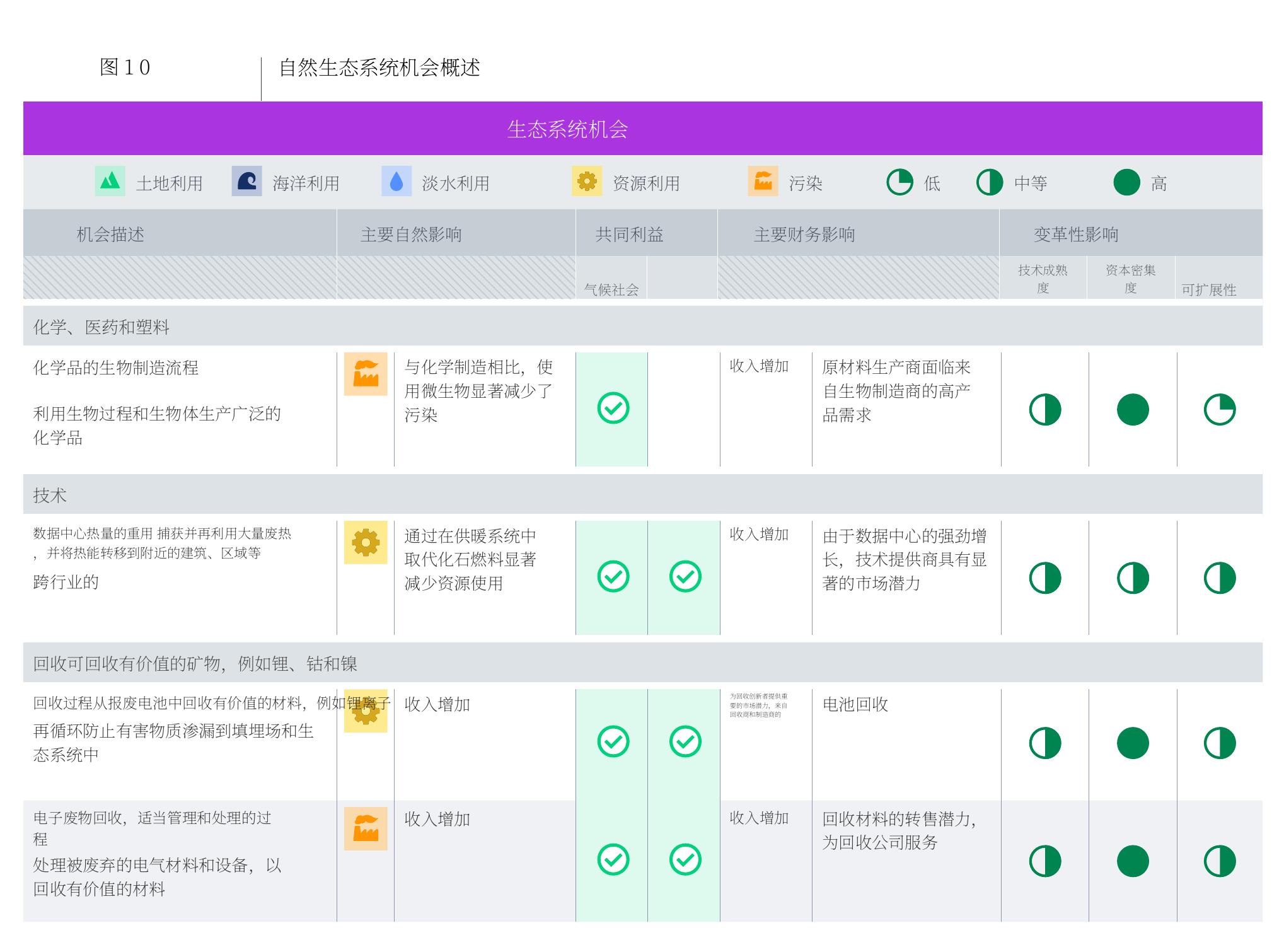Click the section heading 化学、医药和塑料

(x=101, y=327)
